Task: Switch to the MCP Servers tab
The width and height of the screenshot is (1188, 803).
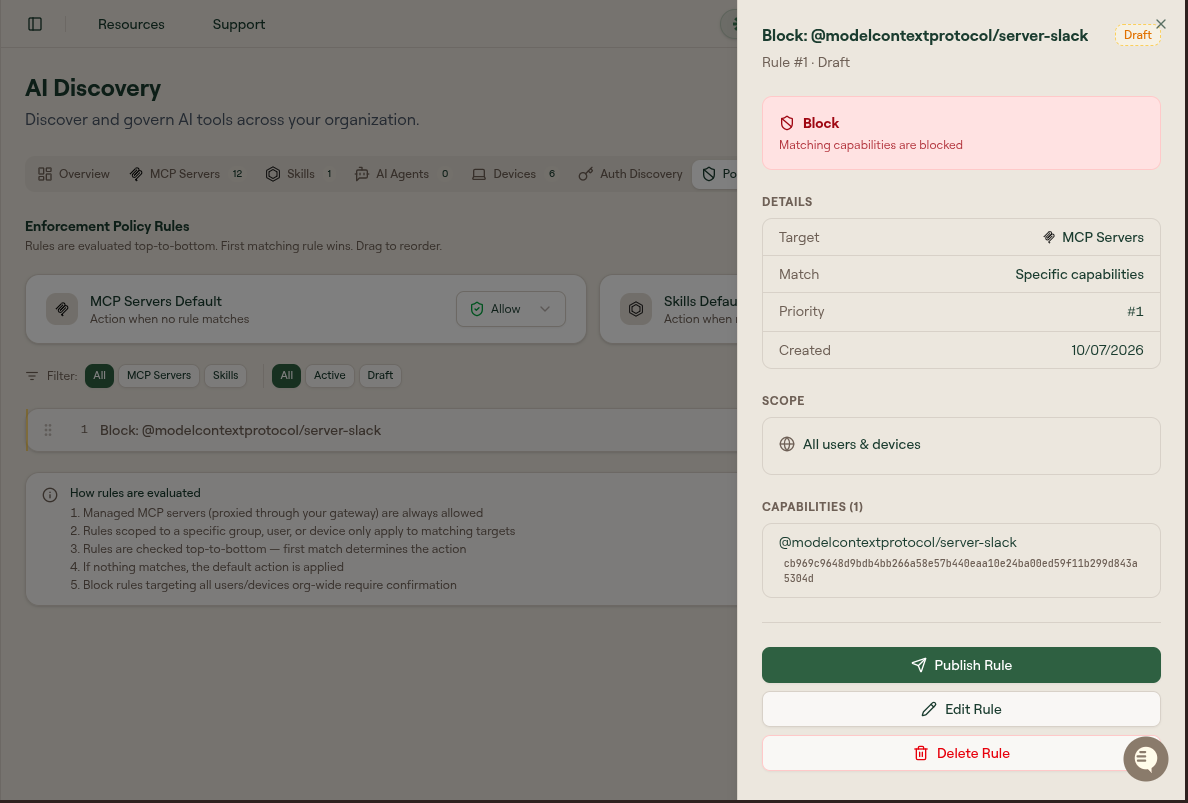Action: pyautogui.click(x=186, y=174)
